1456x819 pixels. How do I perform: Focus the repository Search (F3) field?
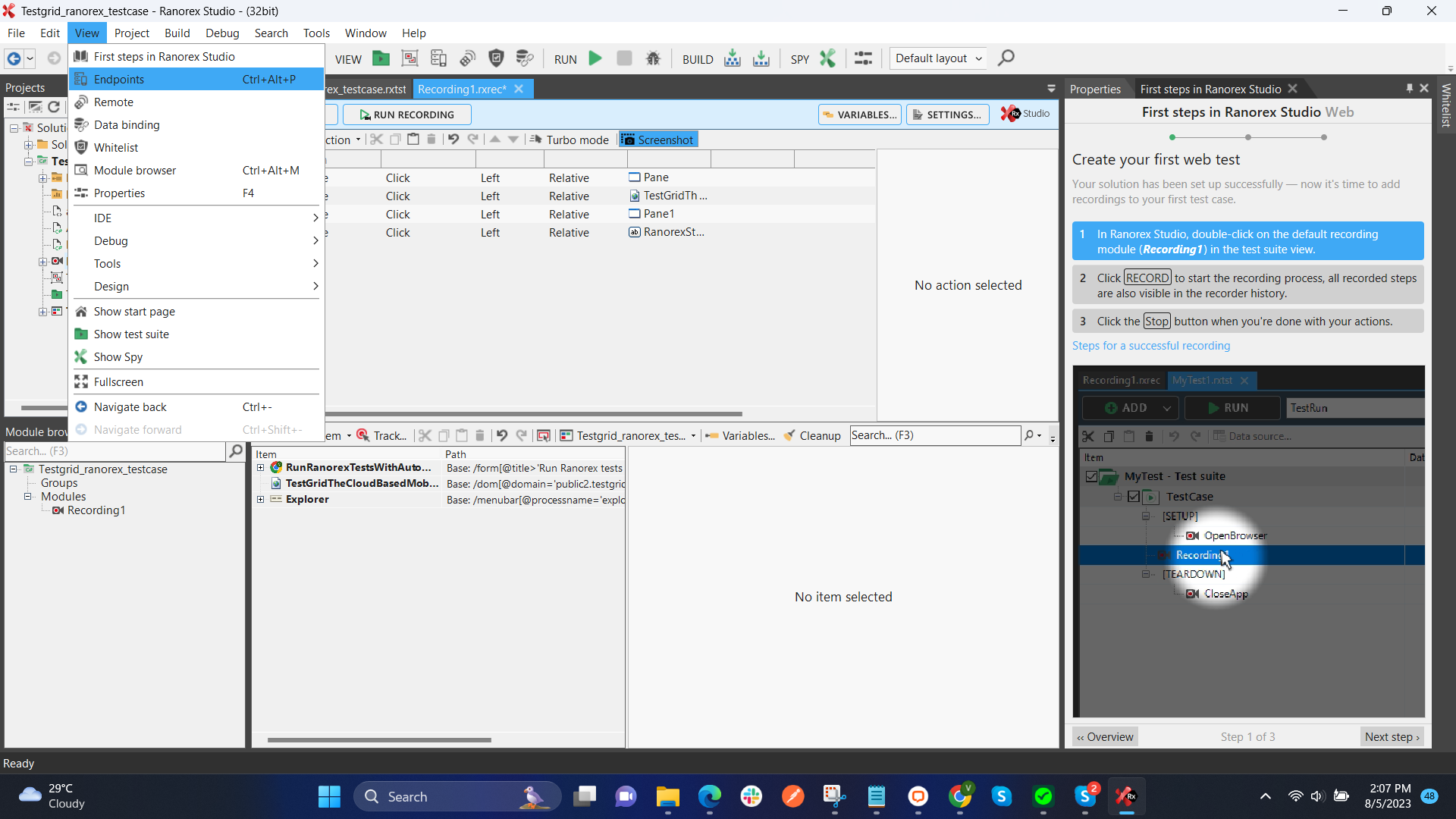pyautogui.click(x=935, y=435)
